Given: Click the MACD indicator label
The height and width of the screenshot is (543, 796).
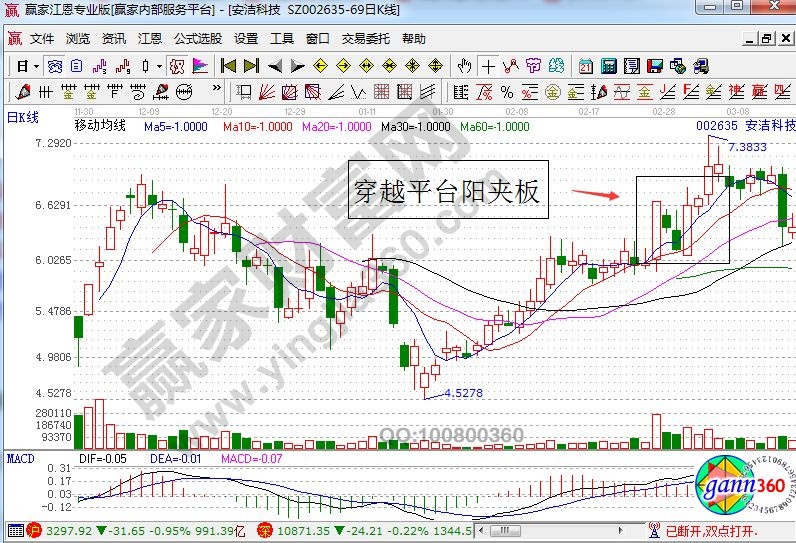Looking at the screenshot, I should [20, 457].
